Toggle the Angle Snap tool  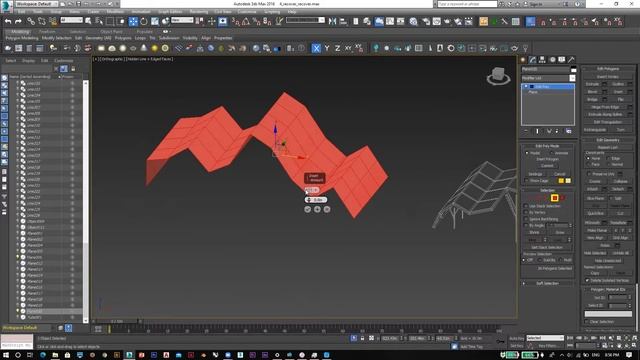click(x=246, y=21)
